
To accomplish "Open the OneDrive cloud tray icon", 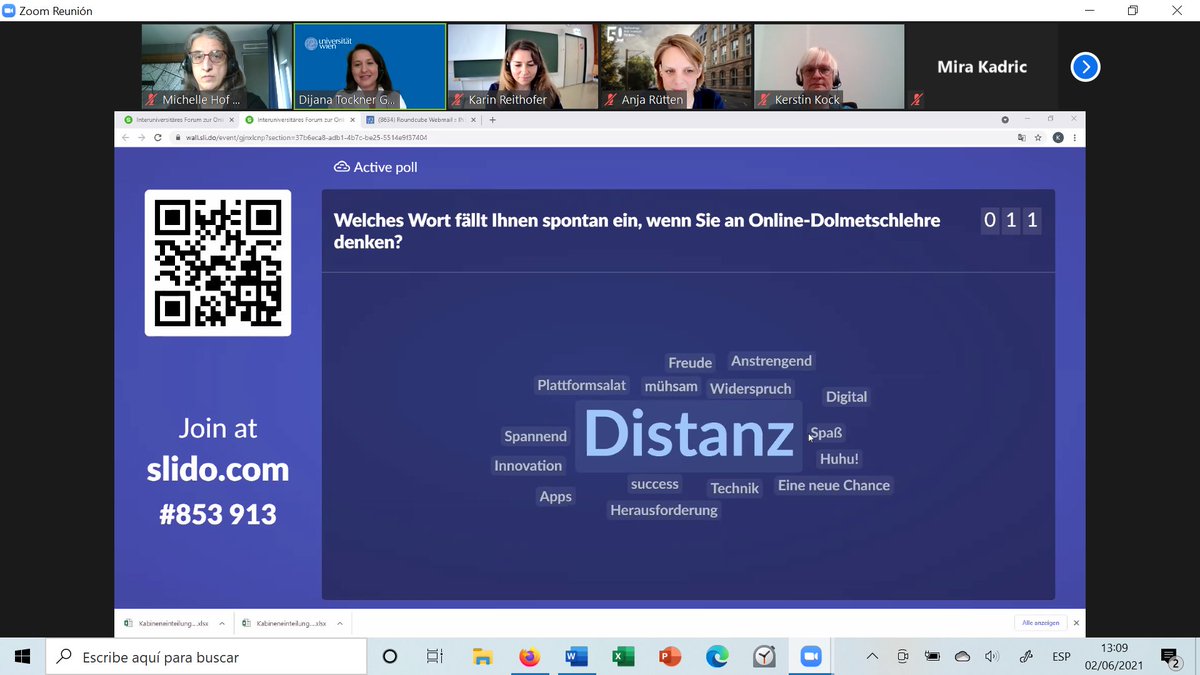I will pyautogui.click(x=962, y=657).
